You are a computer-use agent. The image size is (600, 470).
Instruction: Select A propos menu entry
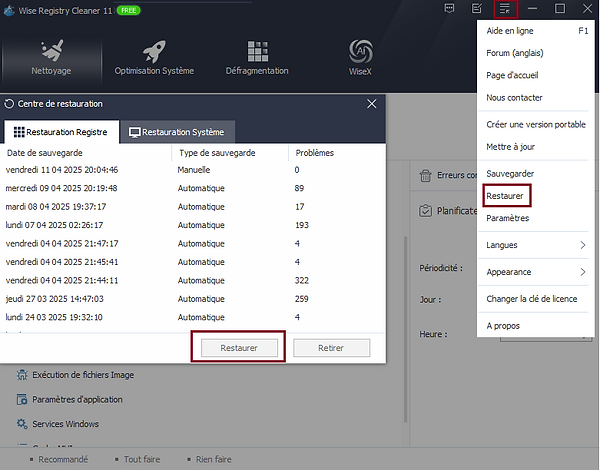[535, 326]
